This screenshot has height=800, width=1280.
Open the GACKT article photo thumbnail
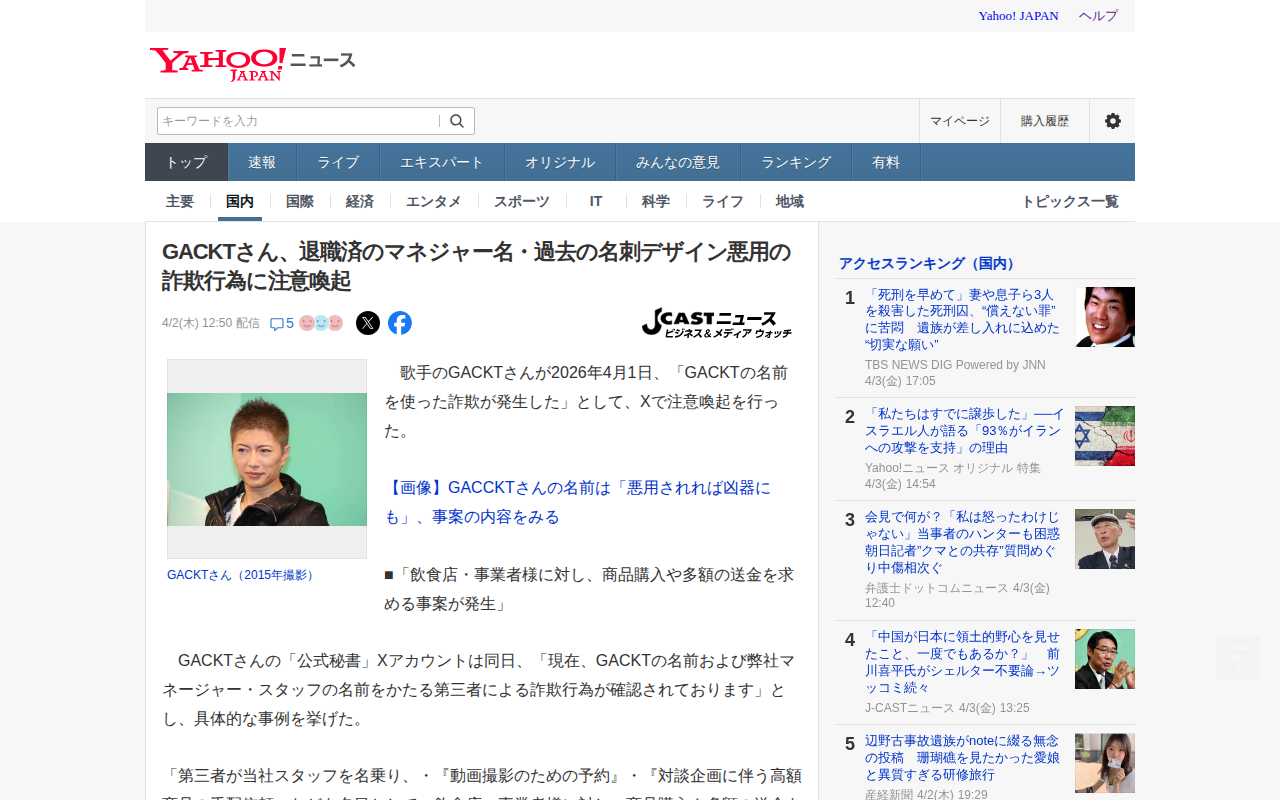click(267, 459)
